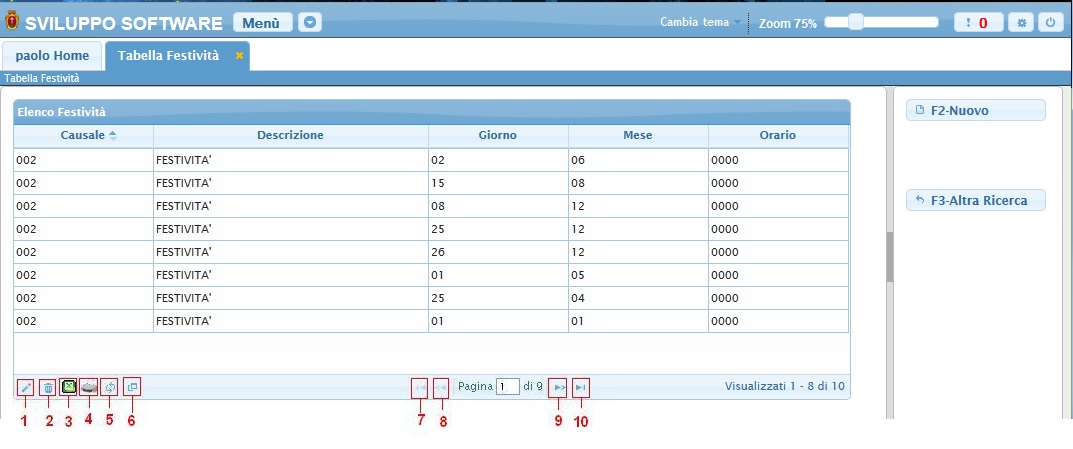Close the Tabella Festività tab
1073x449 pixels.
coord(239,56)
